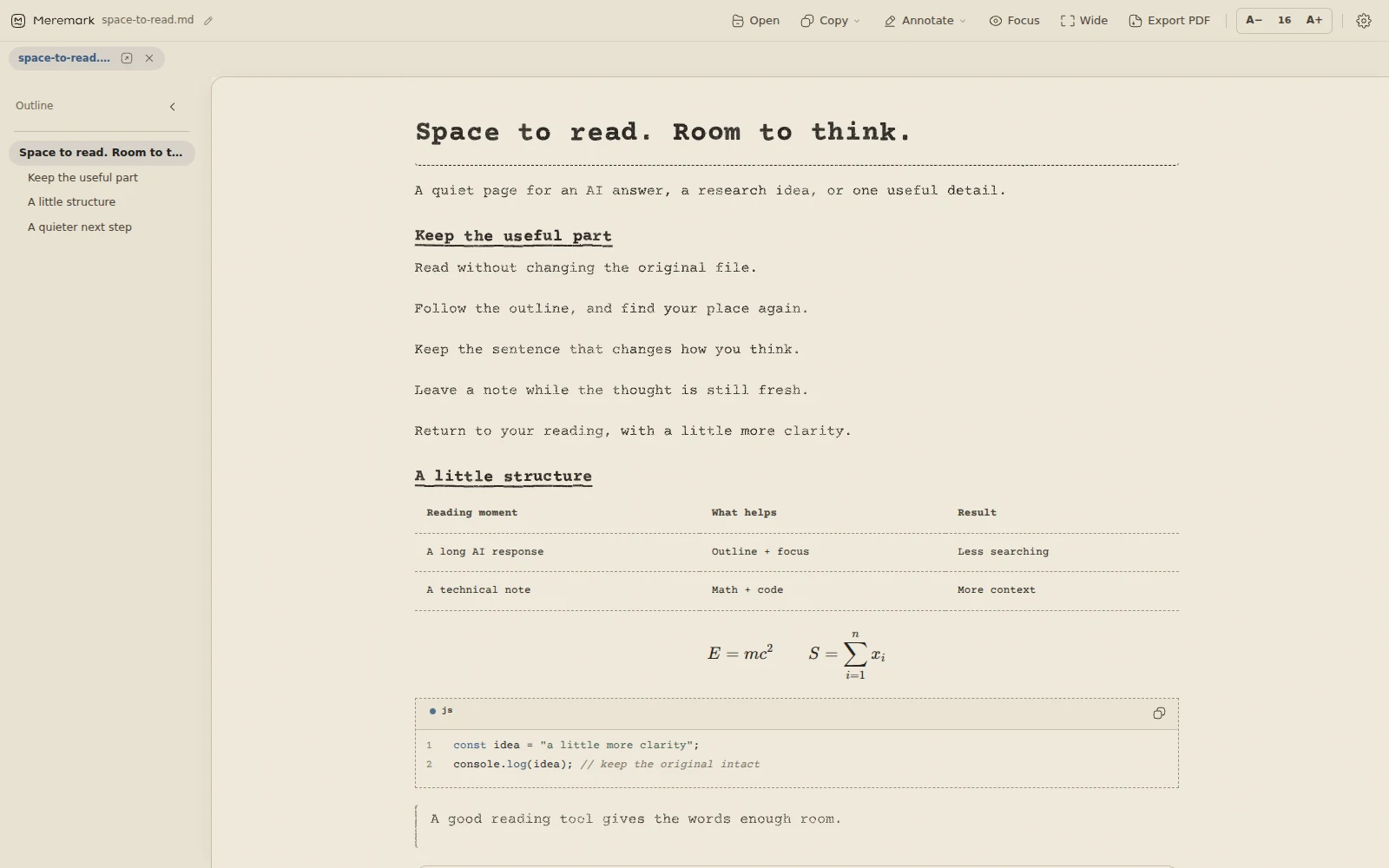Click the console.log(idea) code line

(606, 765)
